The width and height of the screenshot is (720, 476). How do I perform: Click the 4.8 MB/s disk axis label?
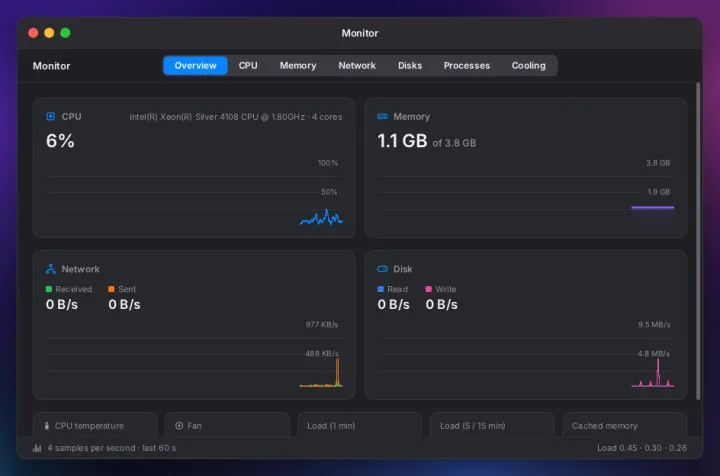point(653,353)
